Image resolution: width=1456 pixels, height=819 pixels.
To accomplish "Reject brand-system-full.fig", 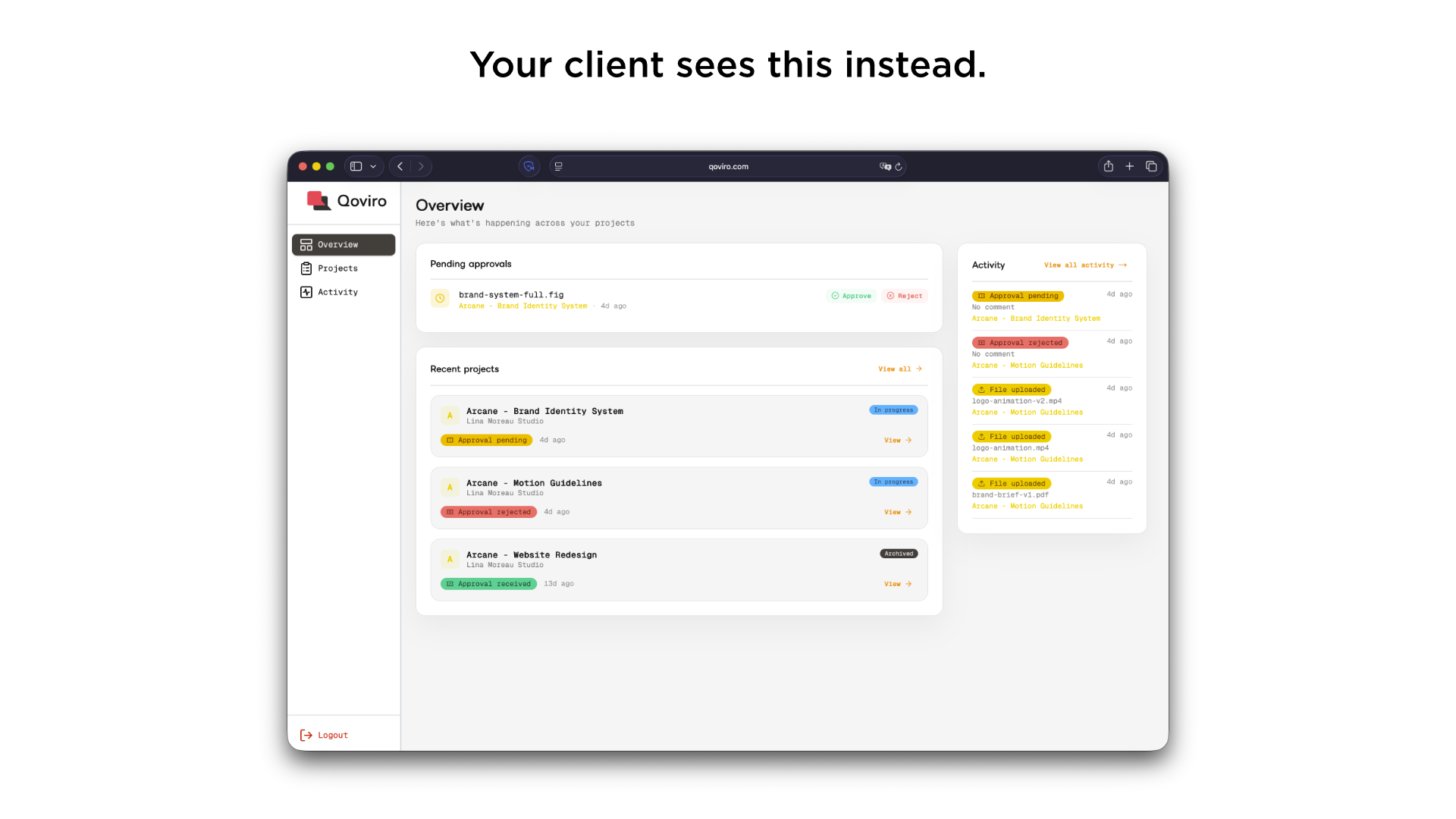I will coord(904,296).
